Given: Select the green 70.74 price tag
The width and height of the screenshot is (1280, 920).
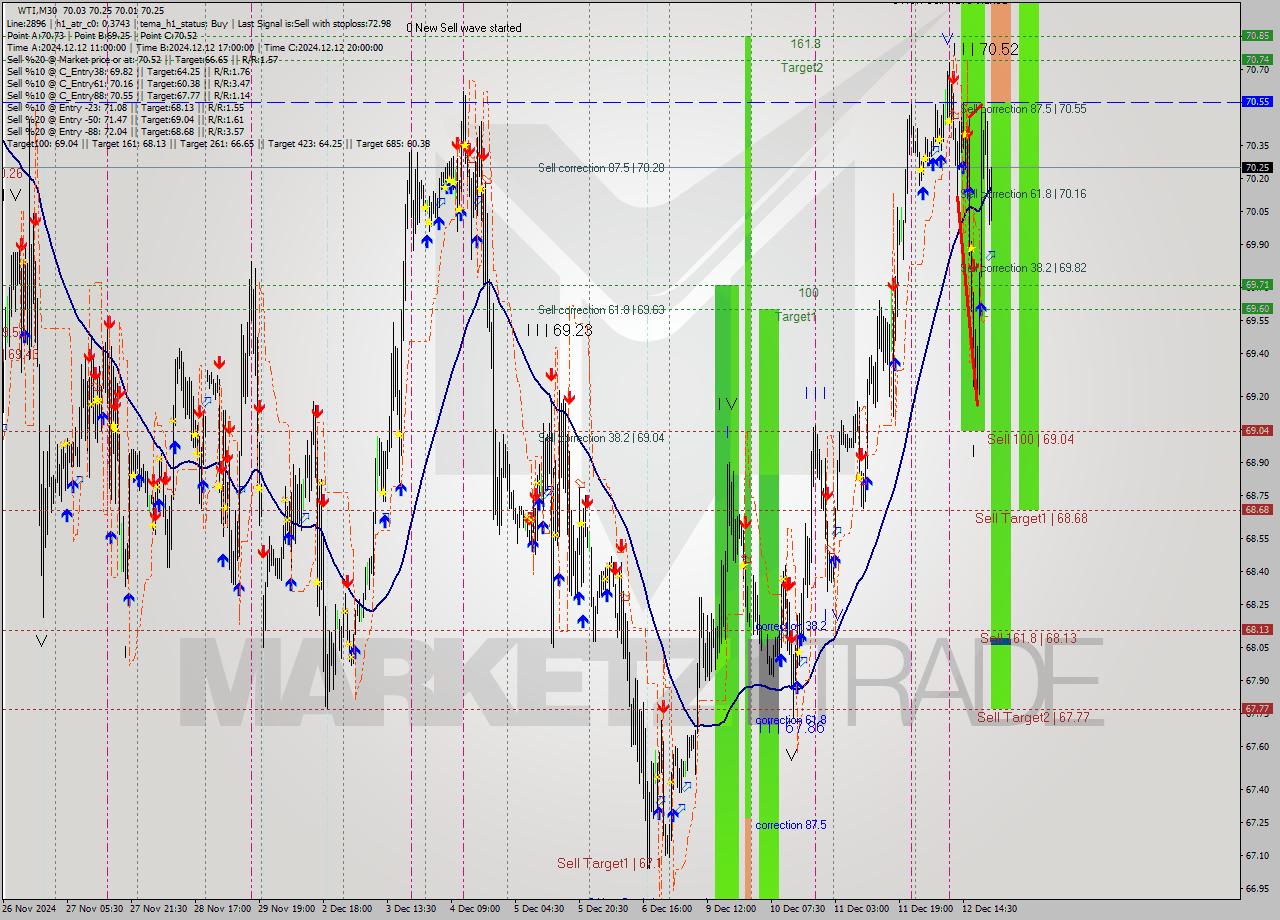Looking at the screenshot, I should (1257, 59).
